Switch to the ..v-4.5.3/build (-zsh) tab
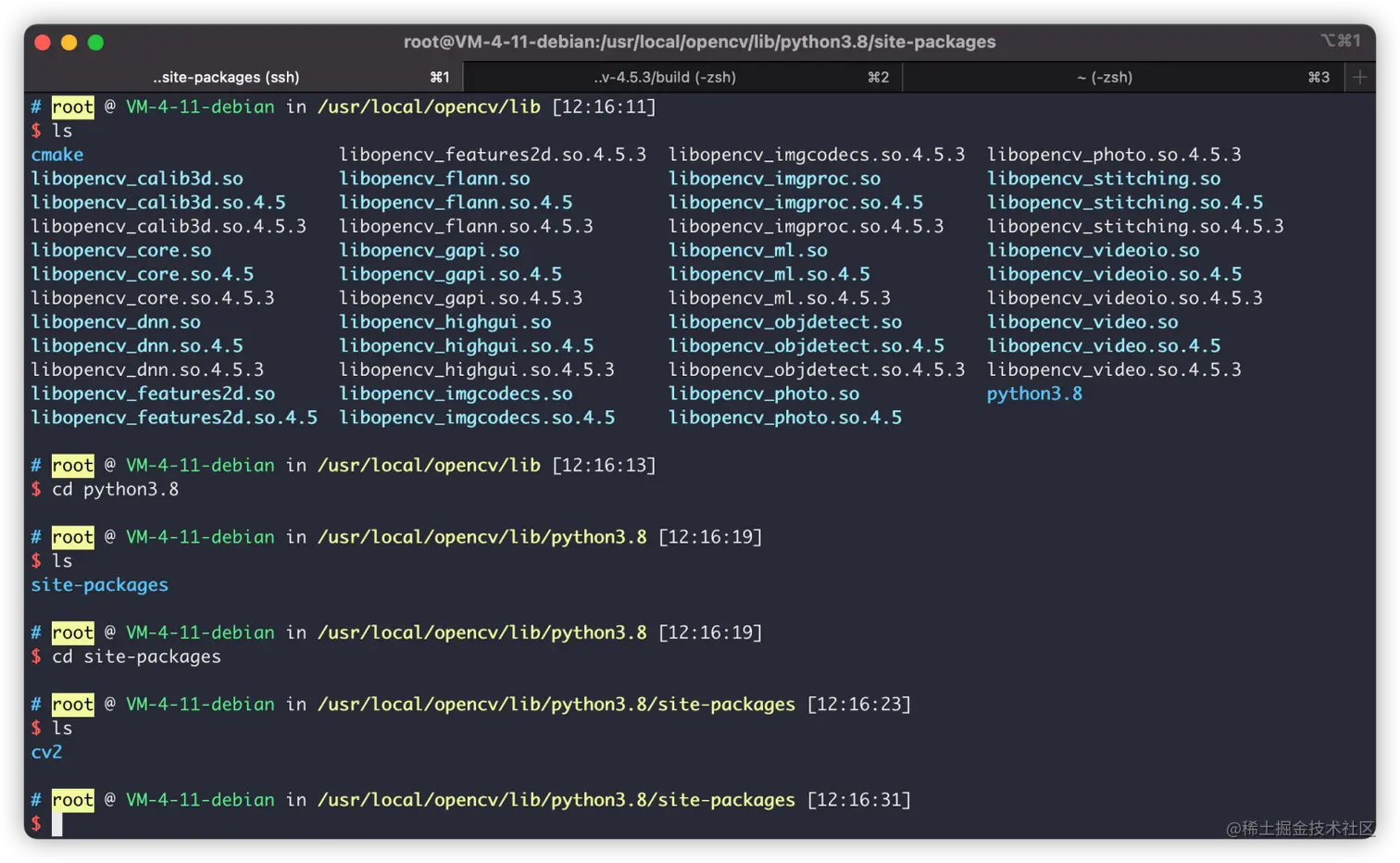 tap(682, 78)
